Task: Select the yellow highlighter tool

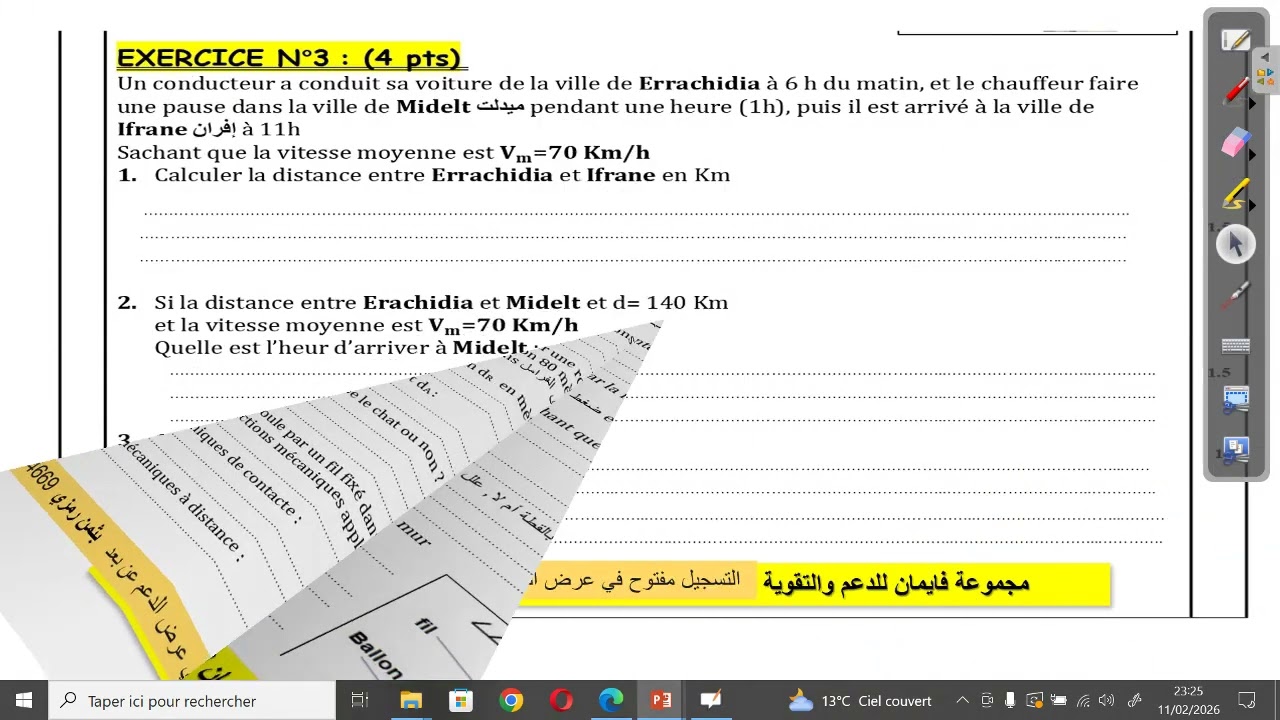Action: [x=1235, y=194]
